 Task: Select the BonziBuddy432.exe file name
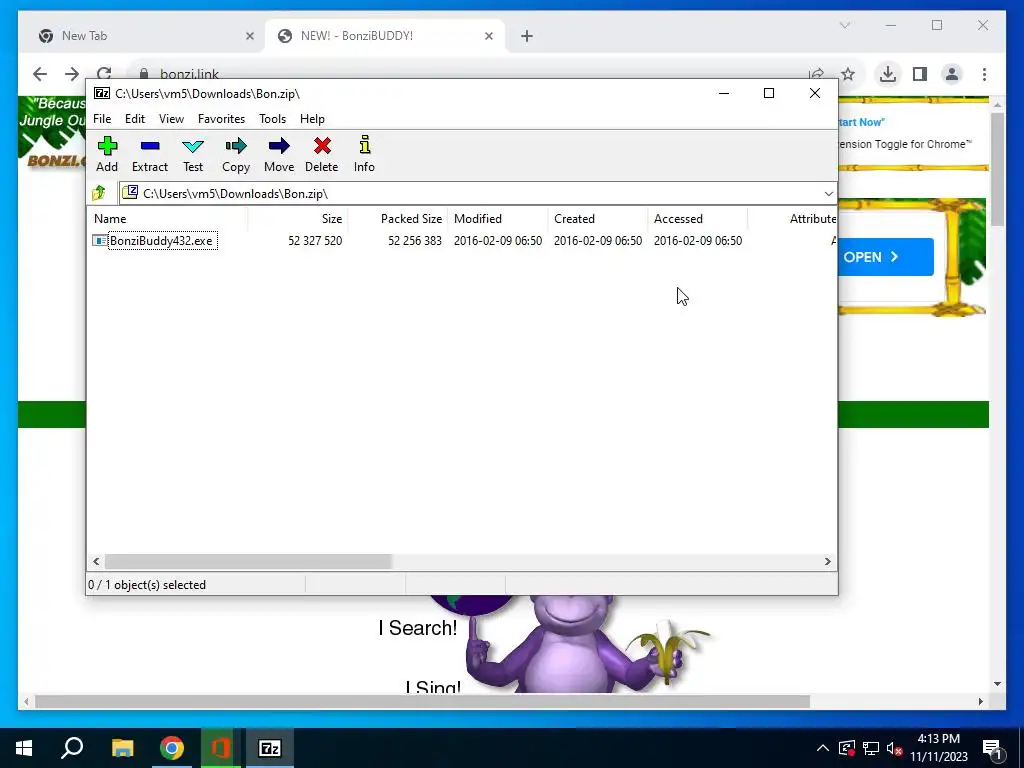click(x=161, y=241)
